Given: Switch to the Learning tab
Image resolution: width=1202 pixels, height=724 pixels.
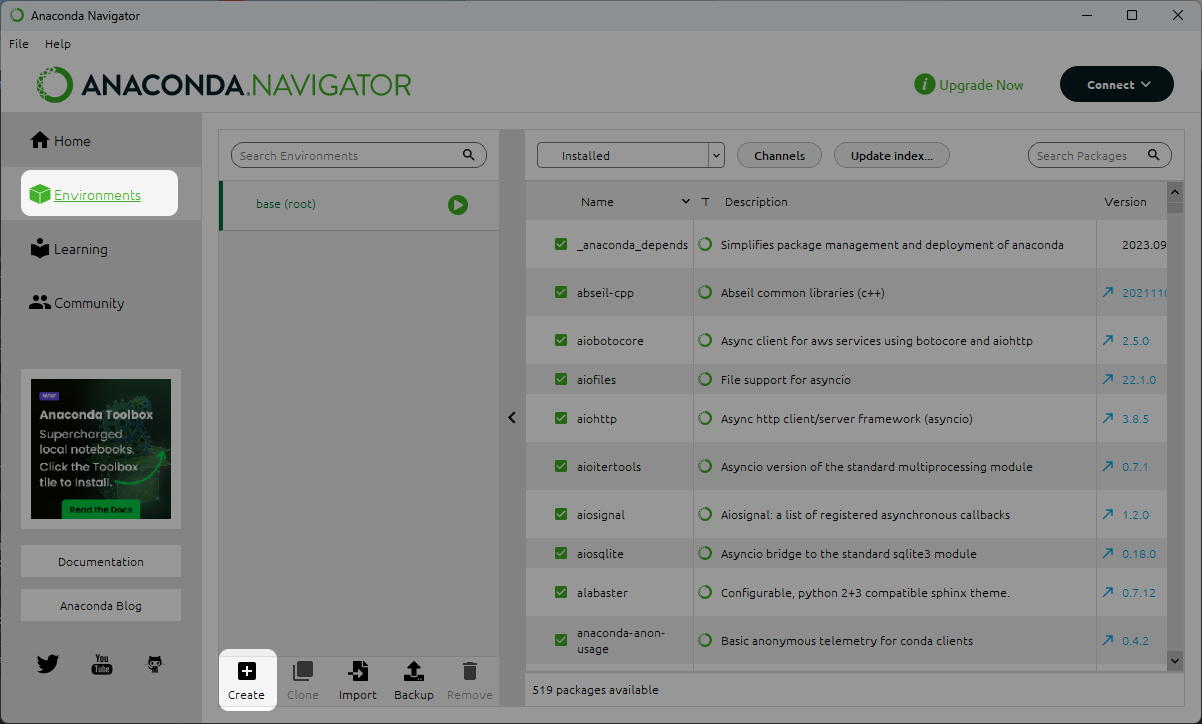Looking at the screenshot, I should 100,249.
